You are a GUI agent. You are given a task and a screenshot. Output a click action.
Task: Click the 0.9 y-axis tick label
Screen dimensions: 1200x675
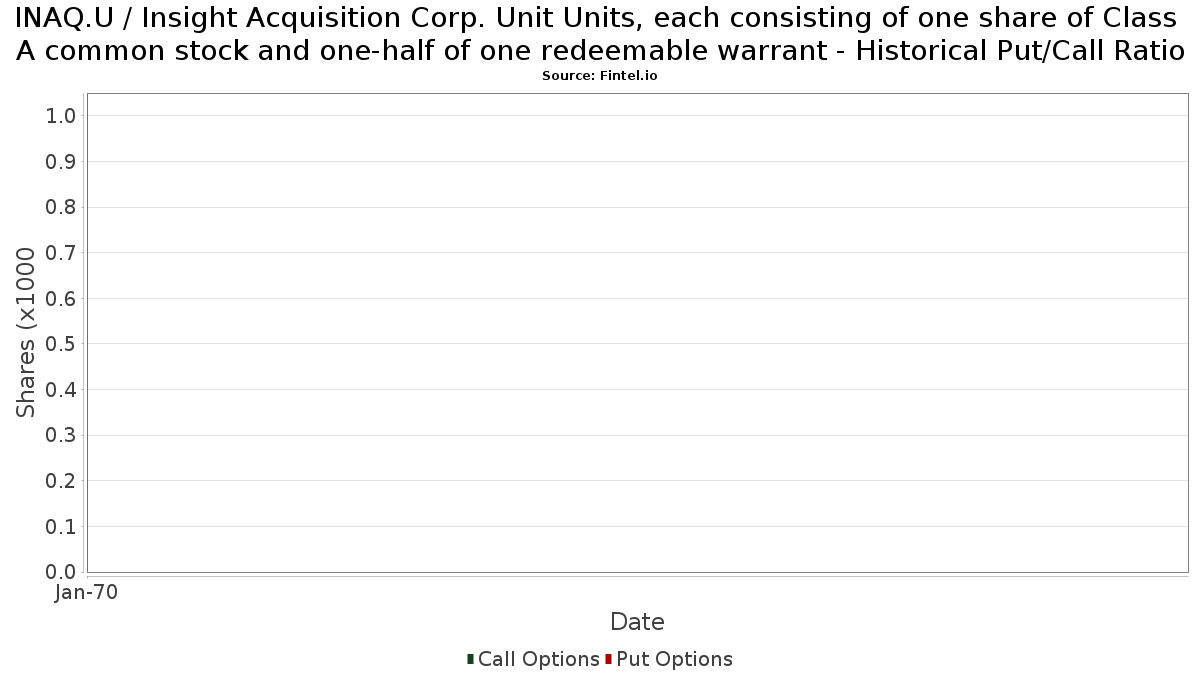coord(61,162)
